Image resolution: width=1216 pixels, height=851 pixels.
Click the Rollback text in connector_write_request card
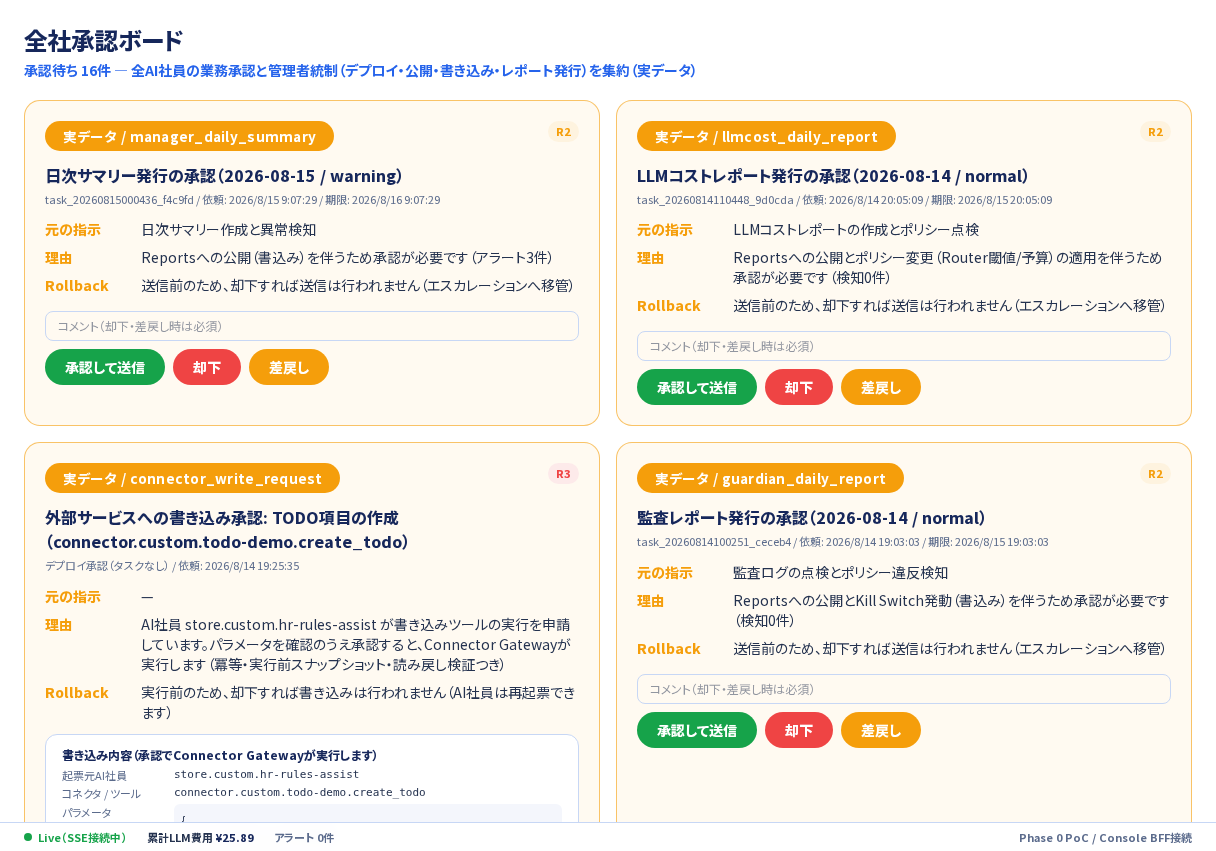[x=358, y=702]
